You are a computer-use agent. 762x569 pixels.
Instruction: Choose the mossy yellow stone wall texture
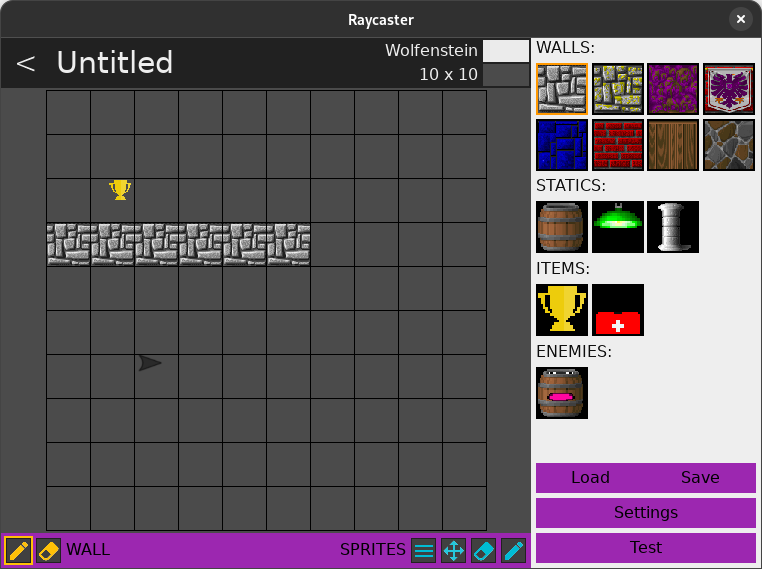(x=617, y=90)
